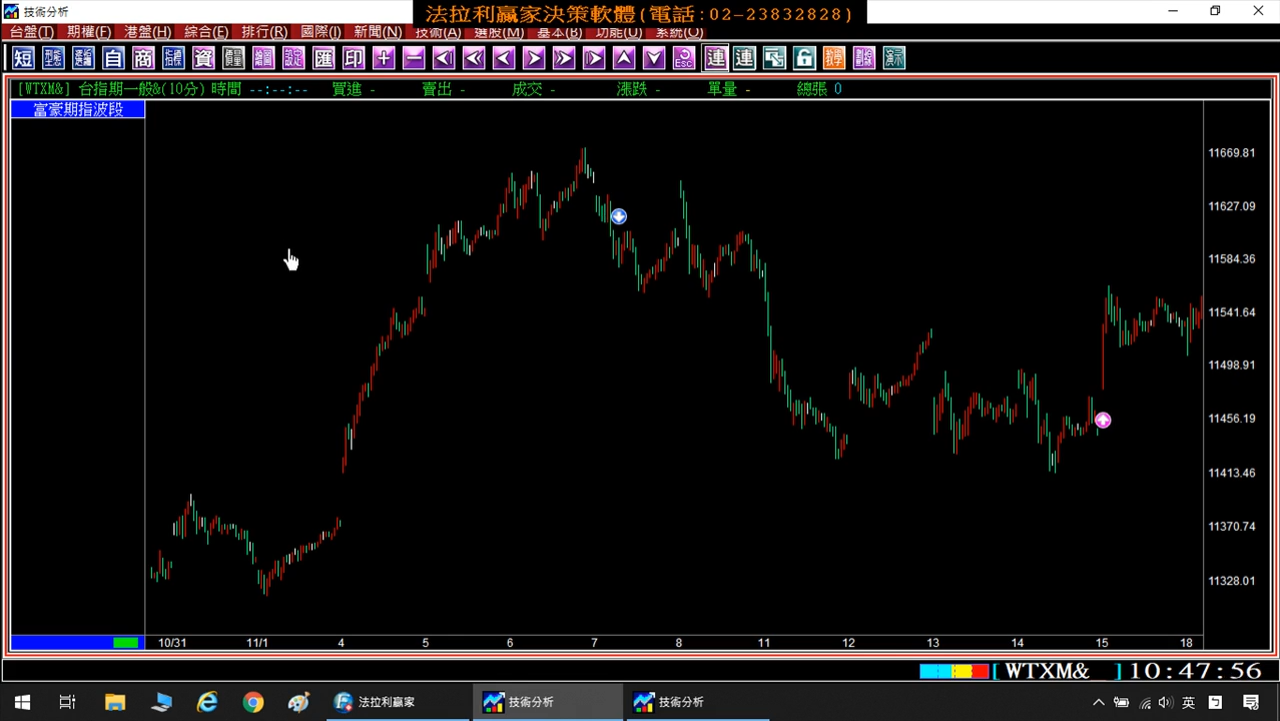Image resolution: width=1280 pixels, height=721 pixels.
Task: Zoom out with the minus icon
Action: [413, 58]
